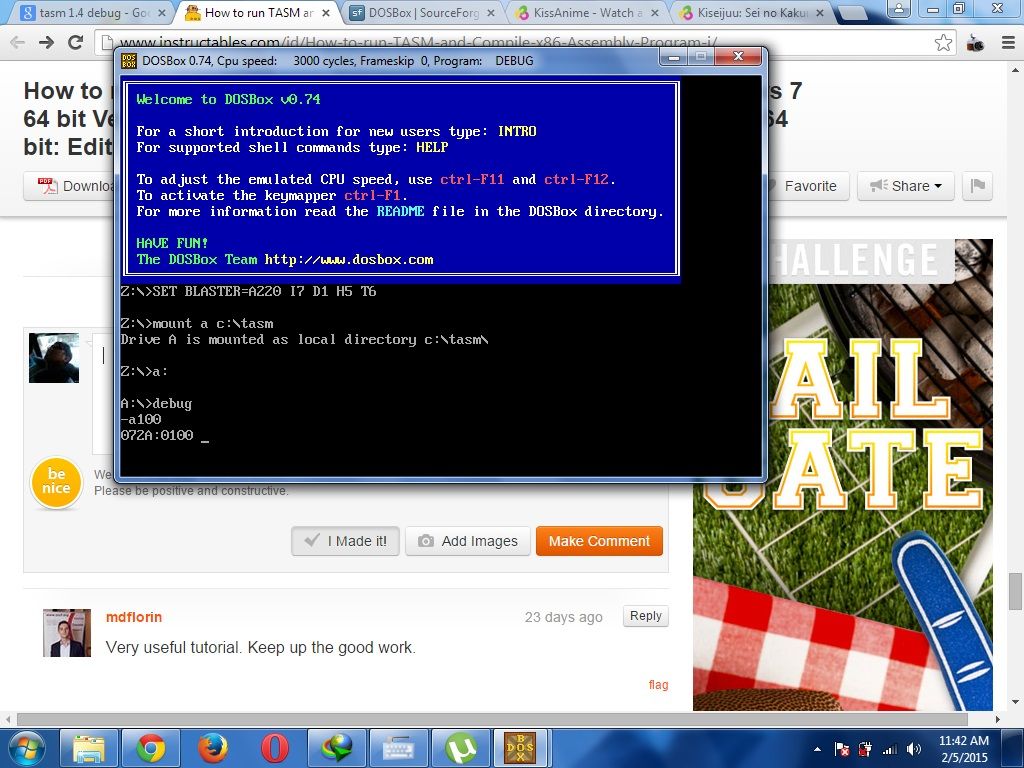Start Opera browser from the taskbar
The image size is (1024, 768).
pos(276,748)
